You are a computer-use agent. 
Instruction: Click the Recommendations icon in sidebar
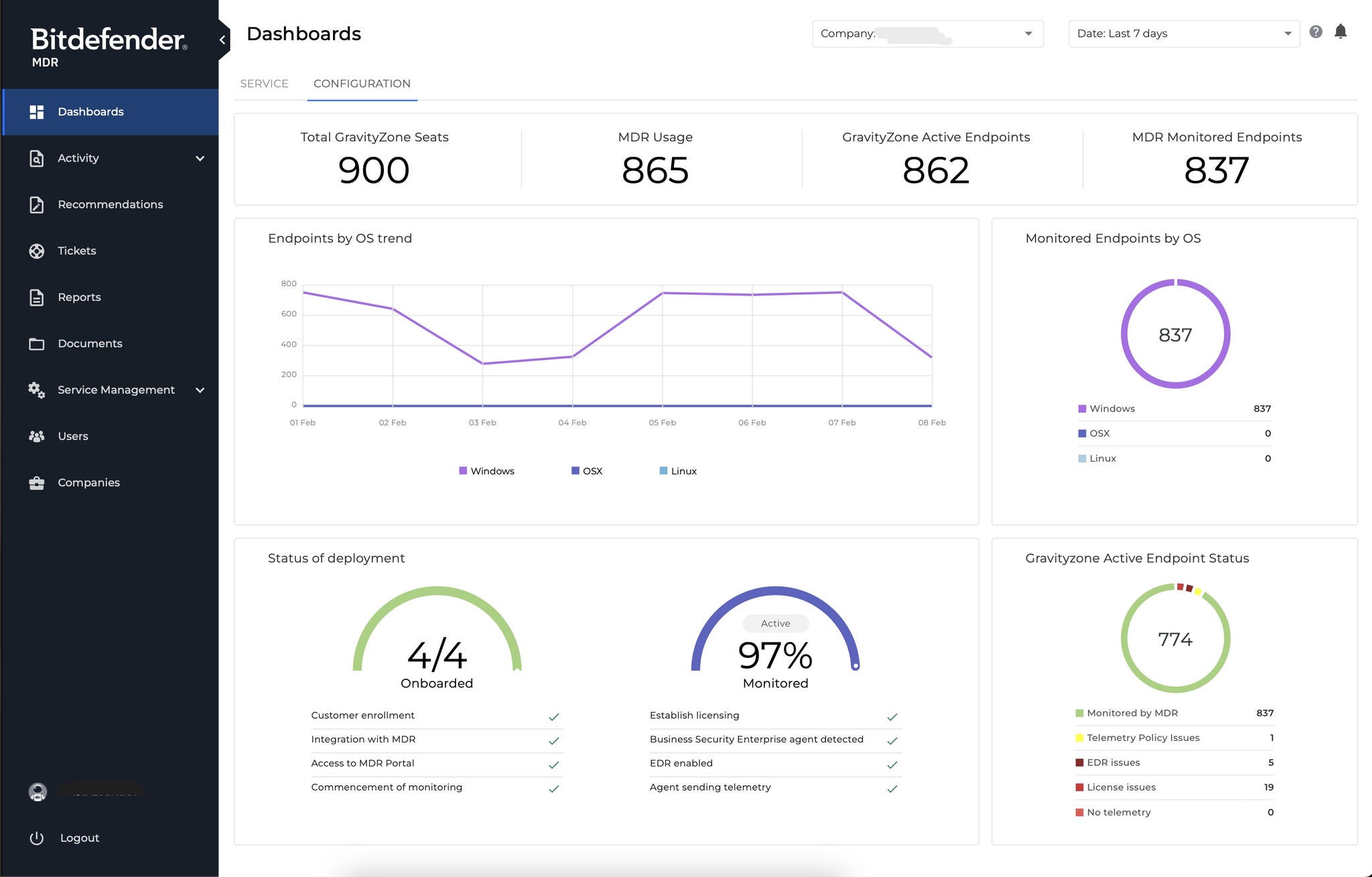[36, 204]
